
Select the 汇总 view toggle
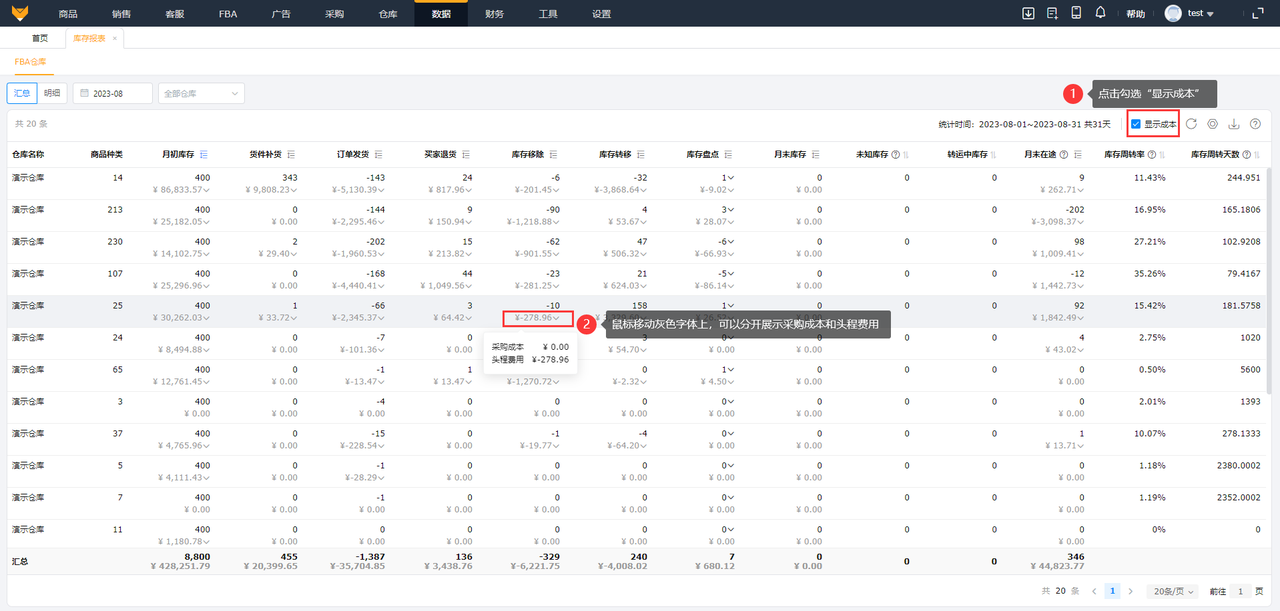[x=22, y=93]
